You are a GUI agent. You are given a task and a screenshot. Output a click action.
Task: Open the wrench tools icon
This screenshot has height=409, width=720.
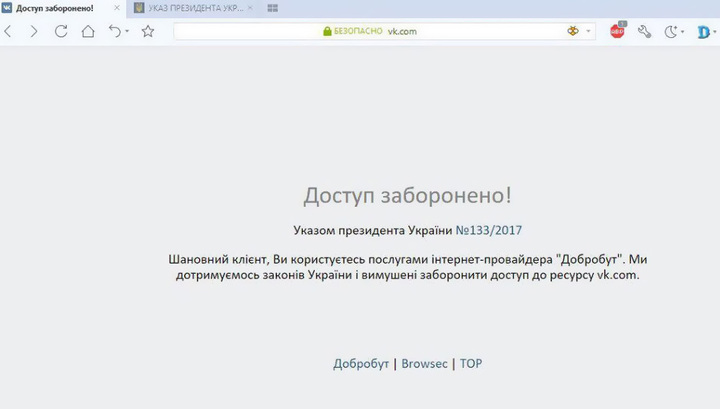(646, 31)
